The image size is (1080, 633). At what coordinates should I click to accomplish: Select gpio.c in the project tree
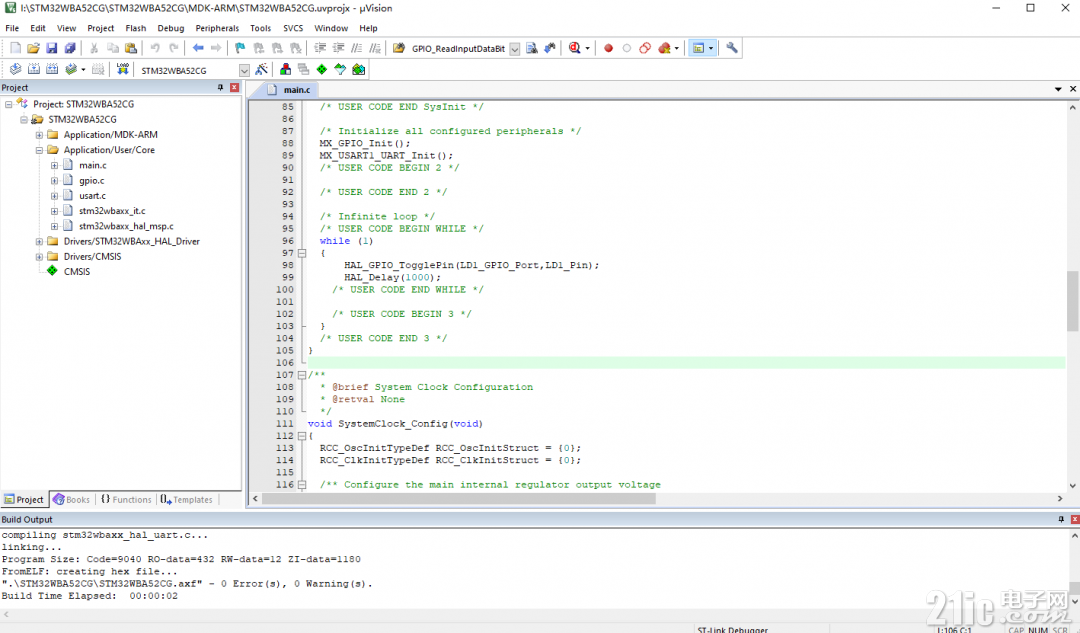coord(92,180)
